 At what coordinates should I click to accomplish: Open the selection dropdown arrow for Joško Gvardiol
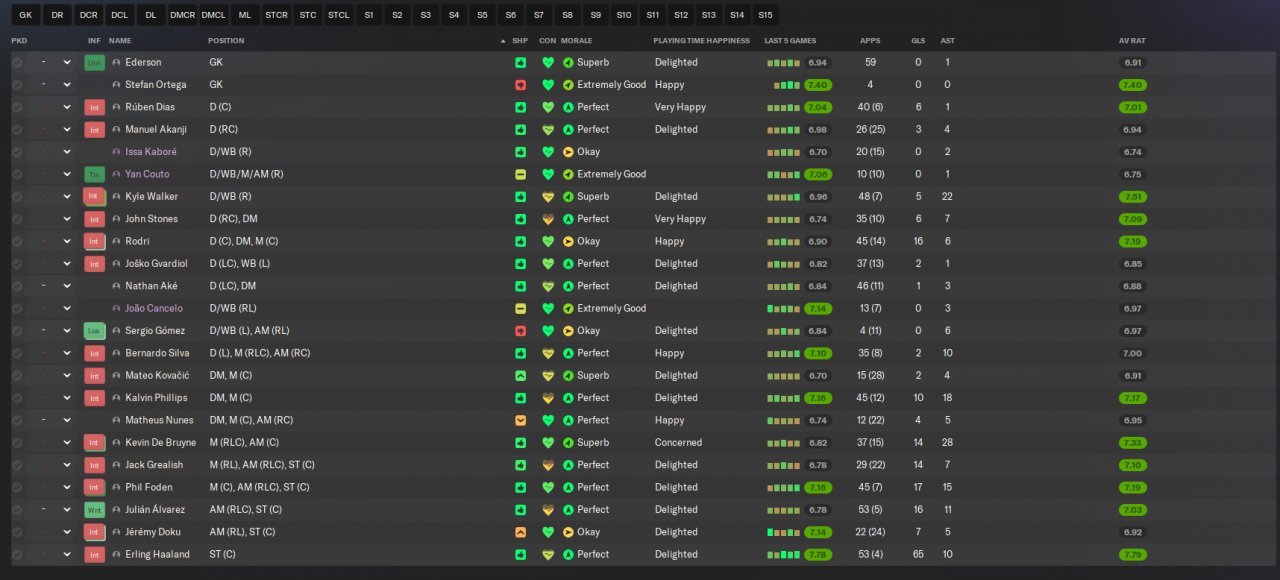coord(67,264)
